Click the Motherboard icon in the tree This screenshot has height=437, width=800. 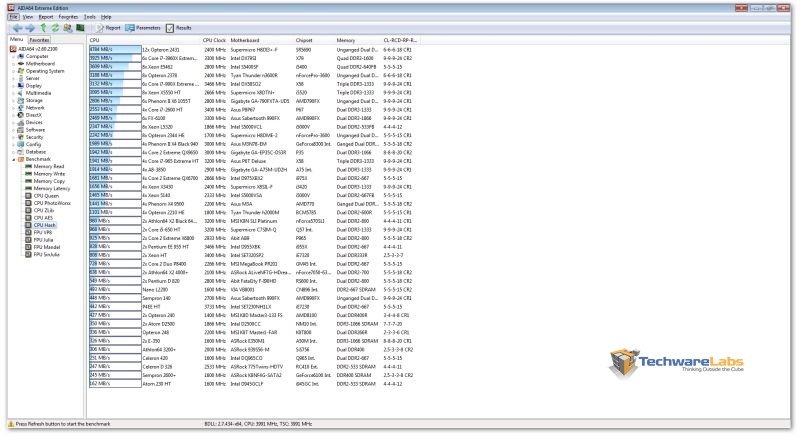click(21, 64)
